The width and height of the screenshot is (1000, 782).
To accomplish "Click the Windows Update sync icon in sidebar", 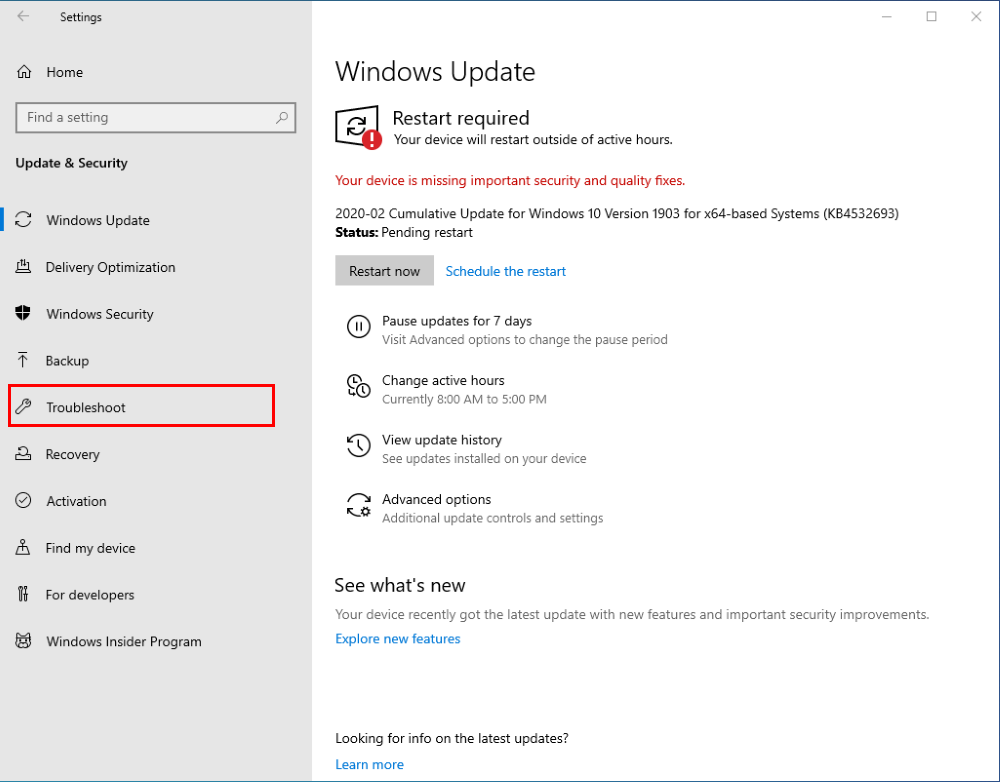I will click(24, 220).
